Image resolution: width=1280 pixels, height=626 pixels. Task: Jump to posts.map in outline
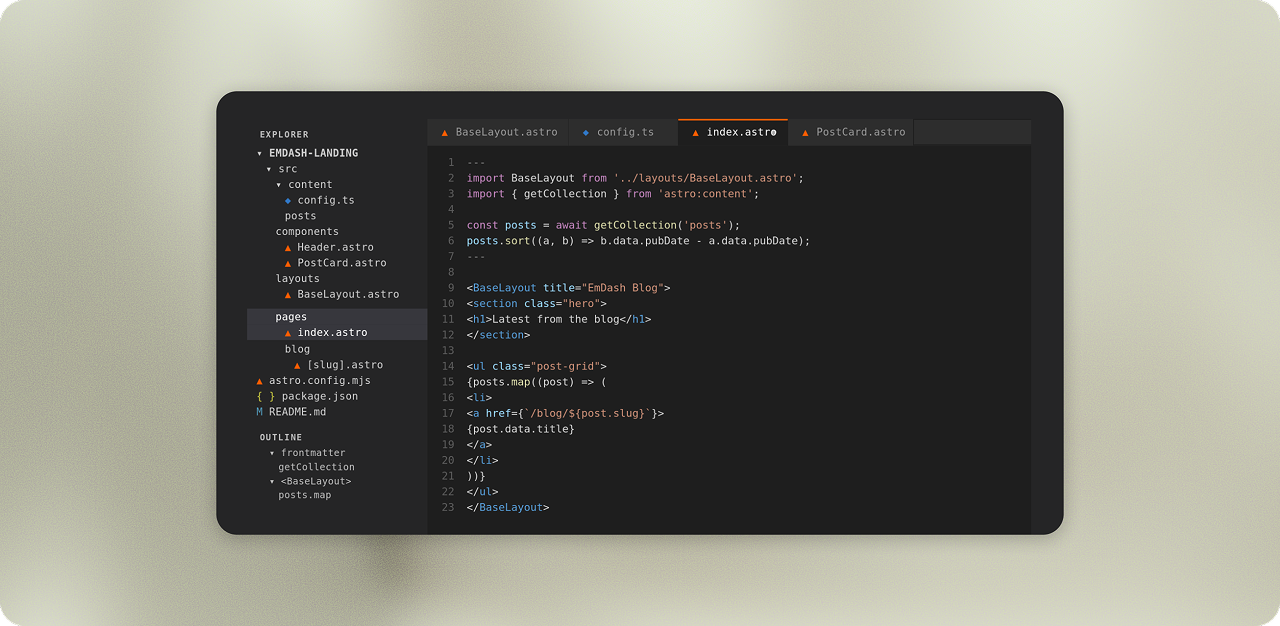[x=304, y=495]
